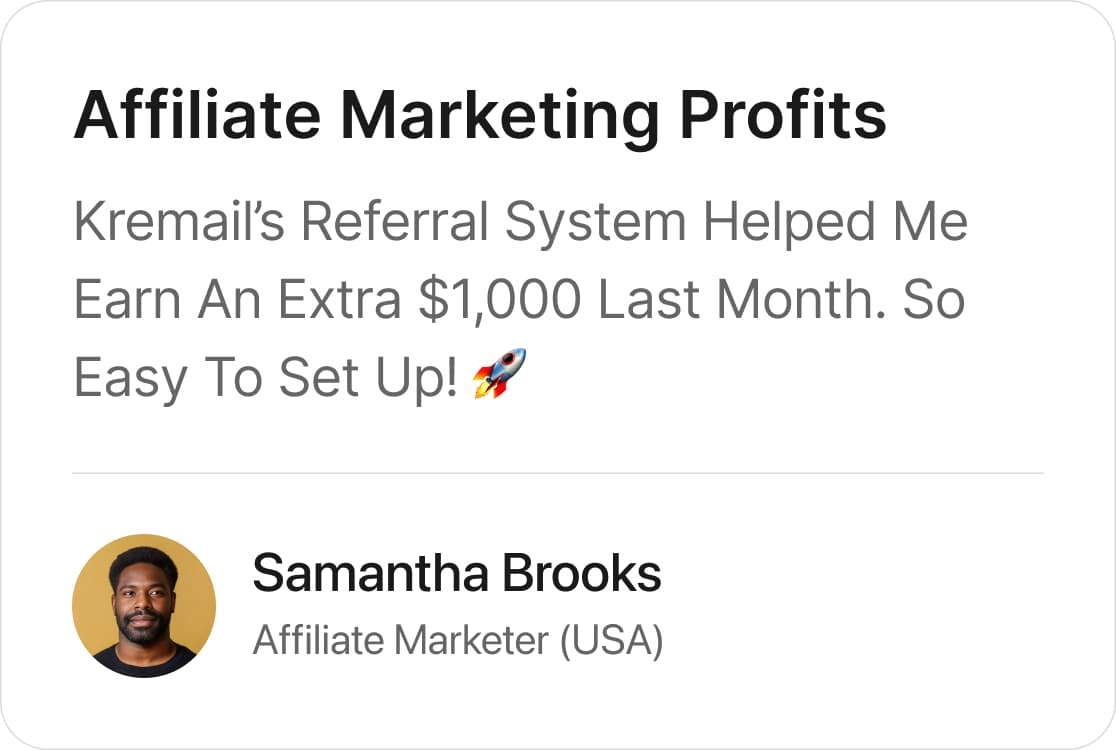Click the rocket emoji after "Set Up!"

point(500,373)
